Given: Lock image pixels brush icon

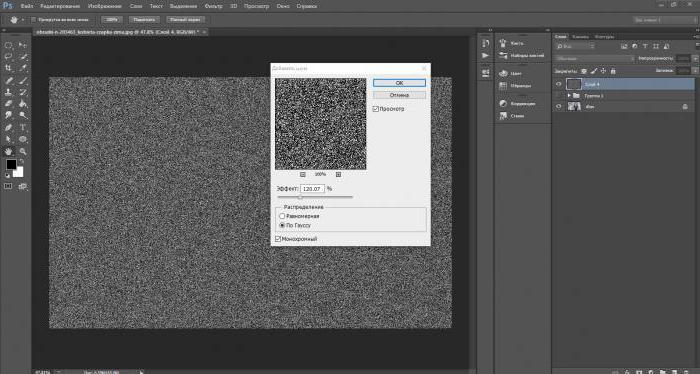Looking at the screenshot, I should pyautogui.click(x=594, y=71).
